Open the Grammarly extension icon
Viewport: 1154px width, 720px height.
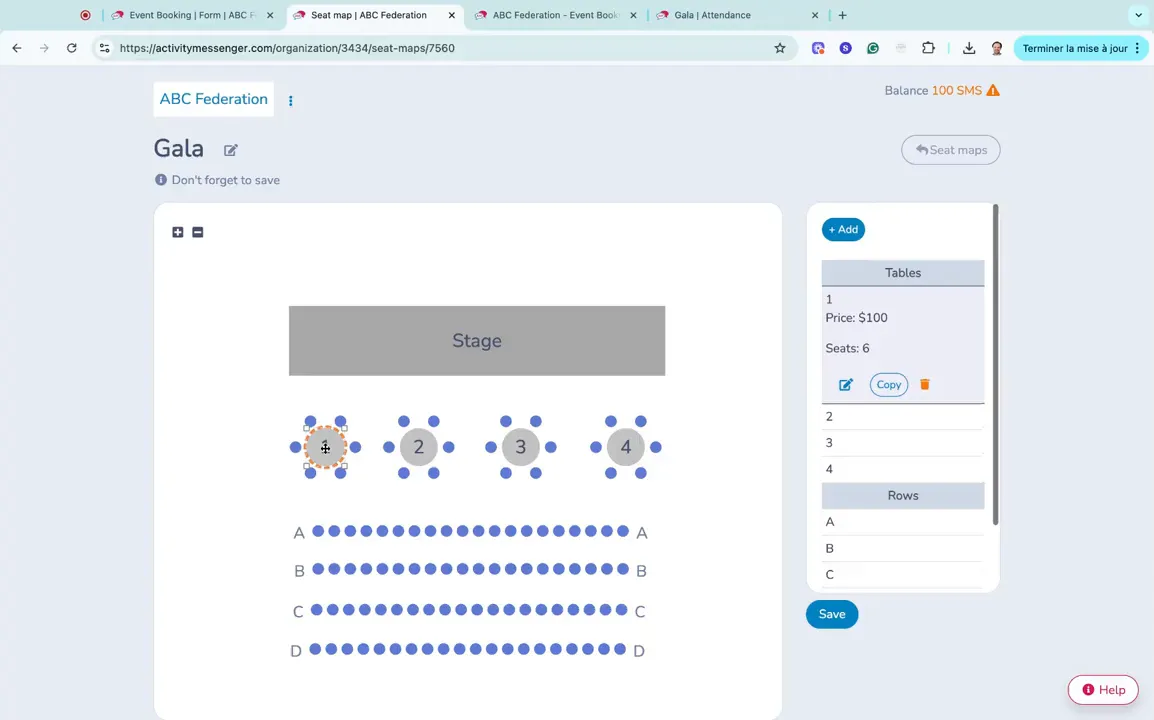873,48
